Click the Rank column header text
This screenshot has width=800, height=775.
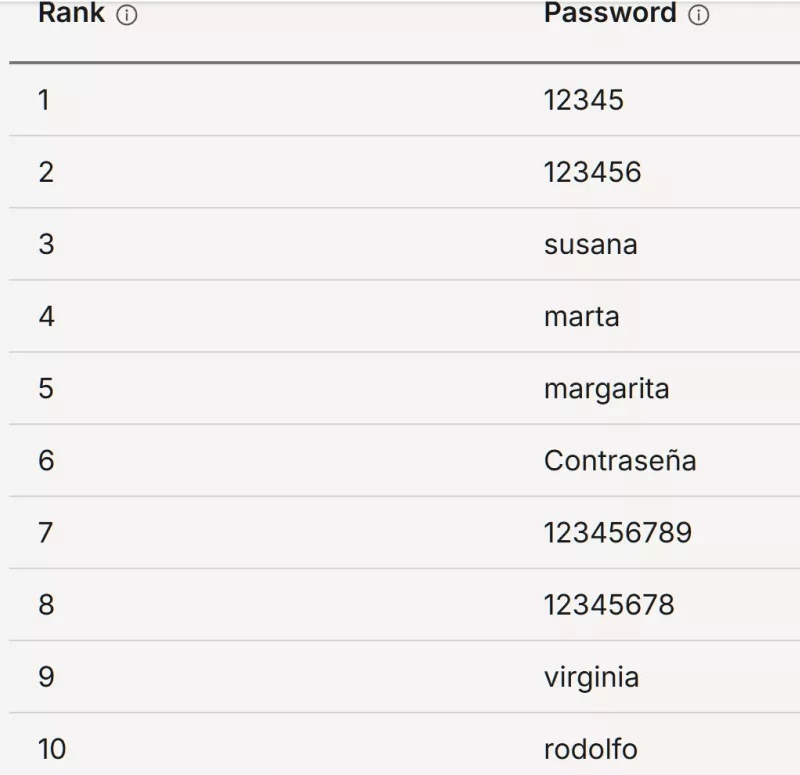click(x=71, y=15)
